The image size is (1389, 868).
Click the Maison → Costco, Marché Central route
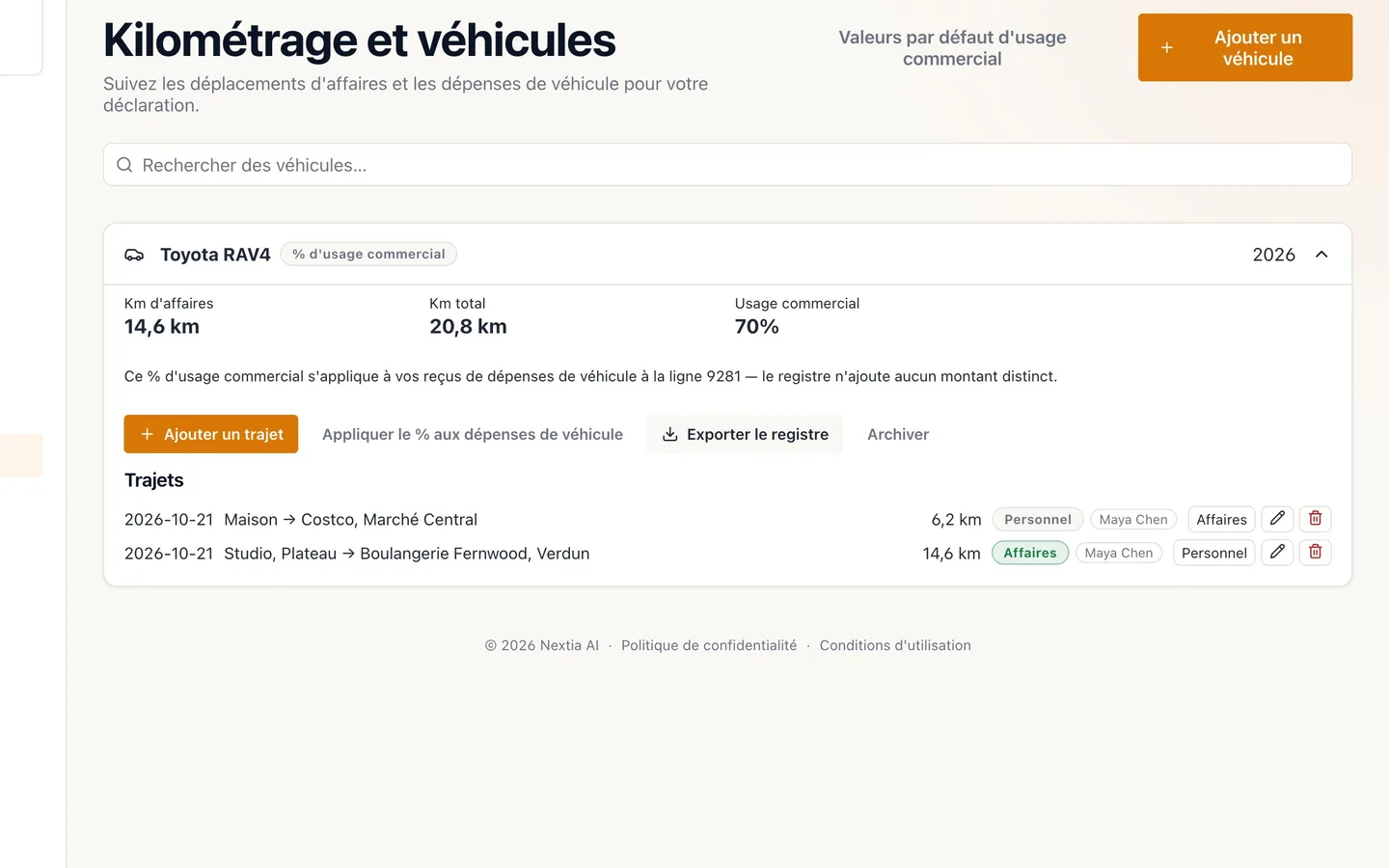[350, 519]
